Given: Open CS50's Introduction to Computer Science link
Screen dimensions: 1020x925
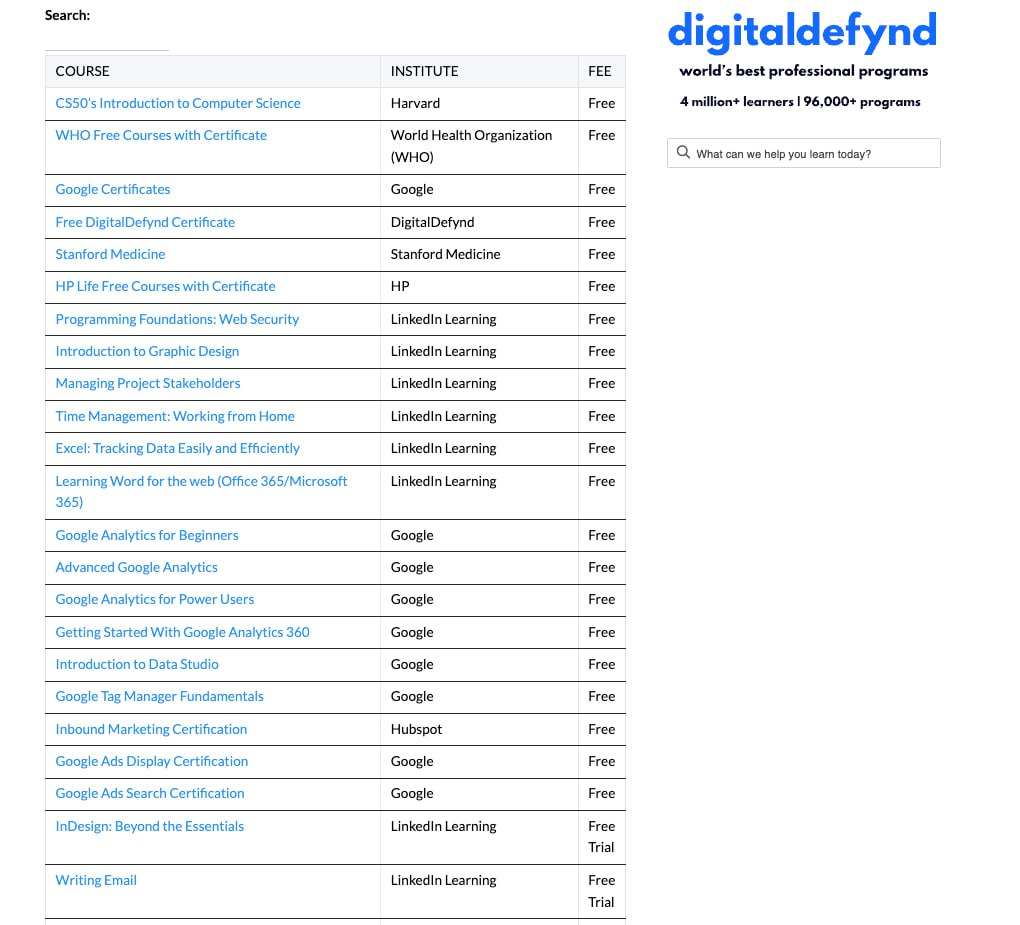Looking at the screenshot, I should coord(178,103).
